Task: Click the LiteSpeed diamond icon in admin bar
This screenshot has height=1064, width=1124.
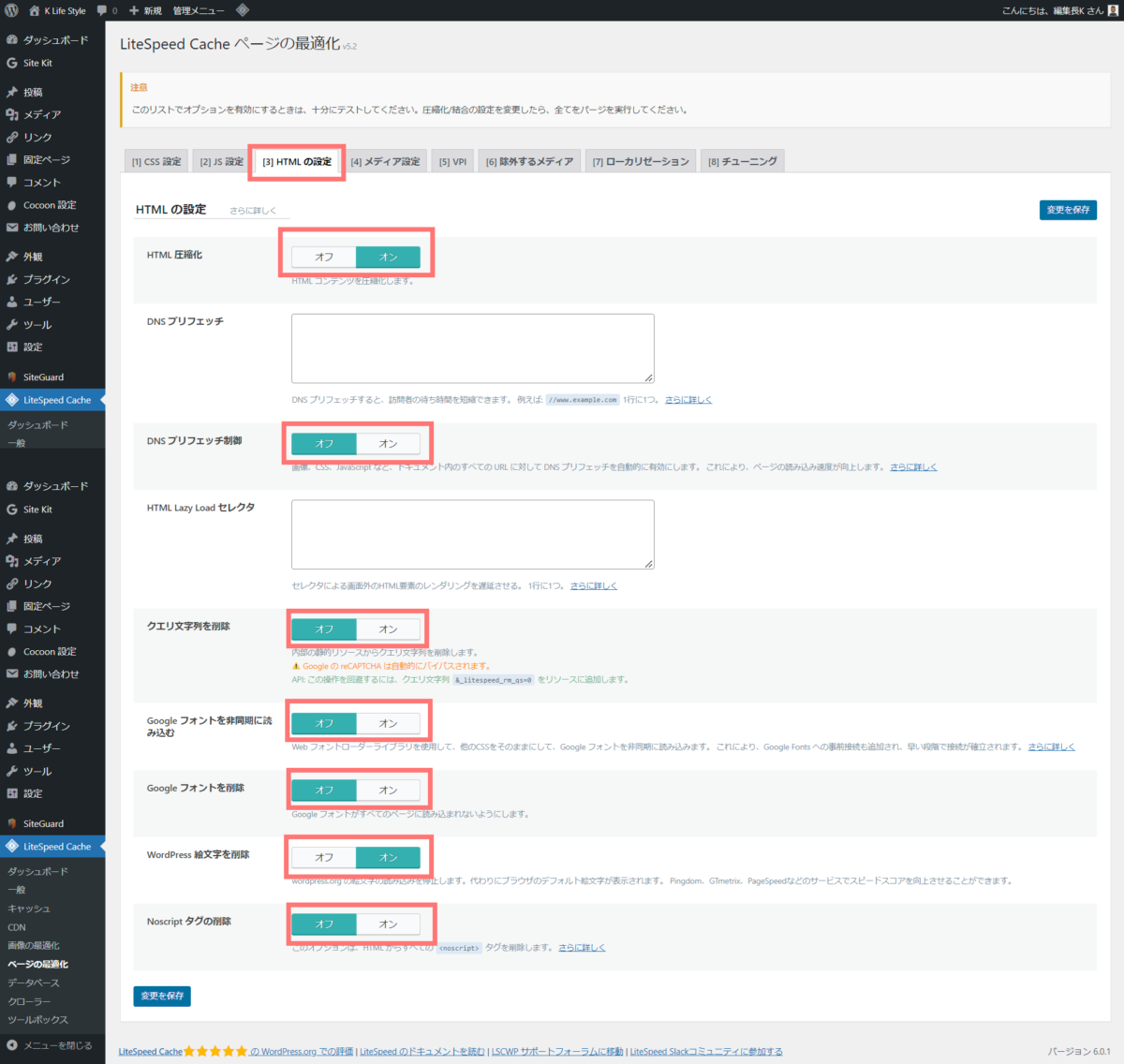Action: (242, 10)
